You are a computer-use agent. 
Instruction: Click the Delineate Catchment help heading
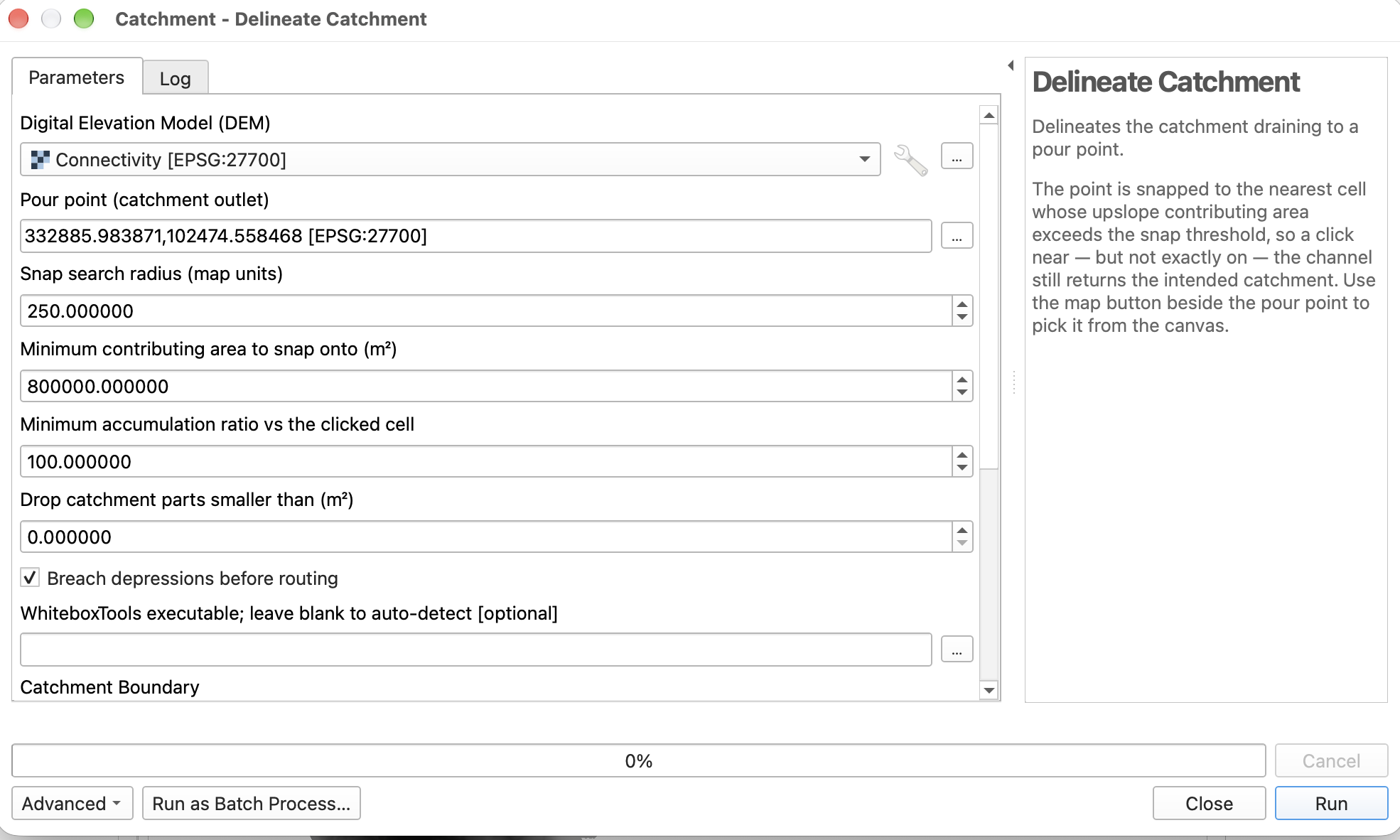point(1165,82)
